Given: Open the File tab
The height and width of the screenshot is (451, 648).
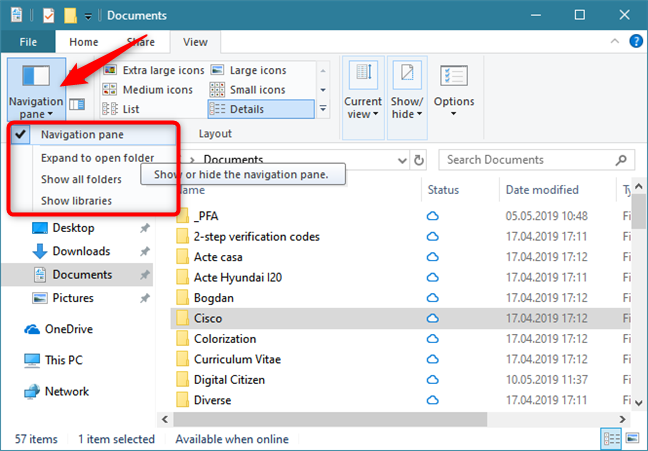Looking at the screenshot, I should pos(28,42).
